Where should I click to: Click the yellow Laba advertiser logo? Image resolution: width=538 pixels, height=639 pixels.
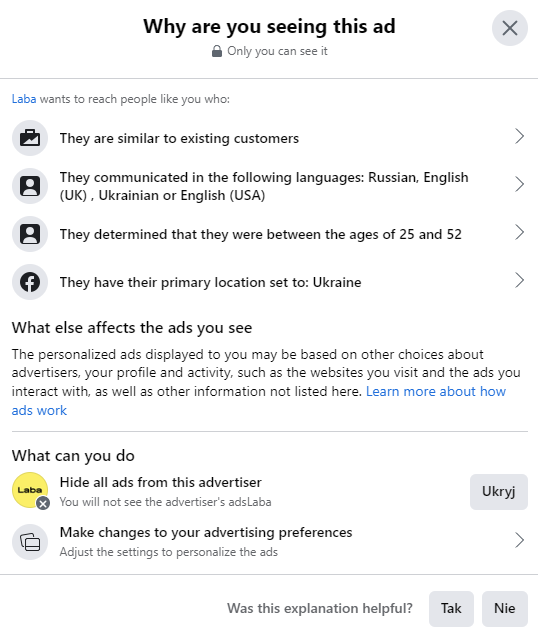click(x=30, y=490)
